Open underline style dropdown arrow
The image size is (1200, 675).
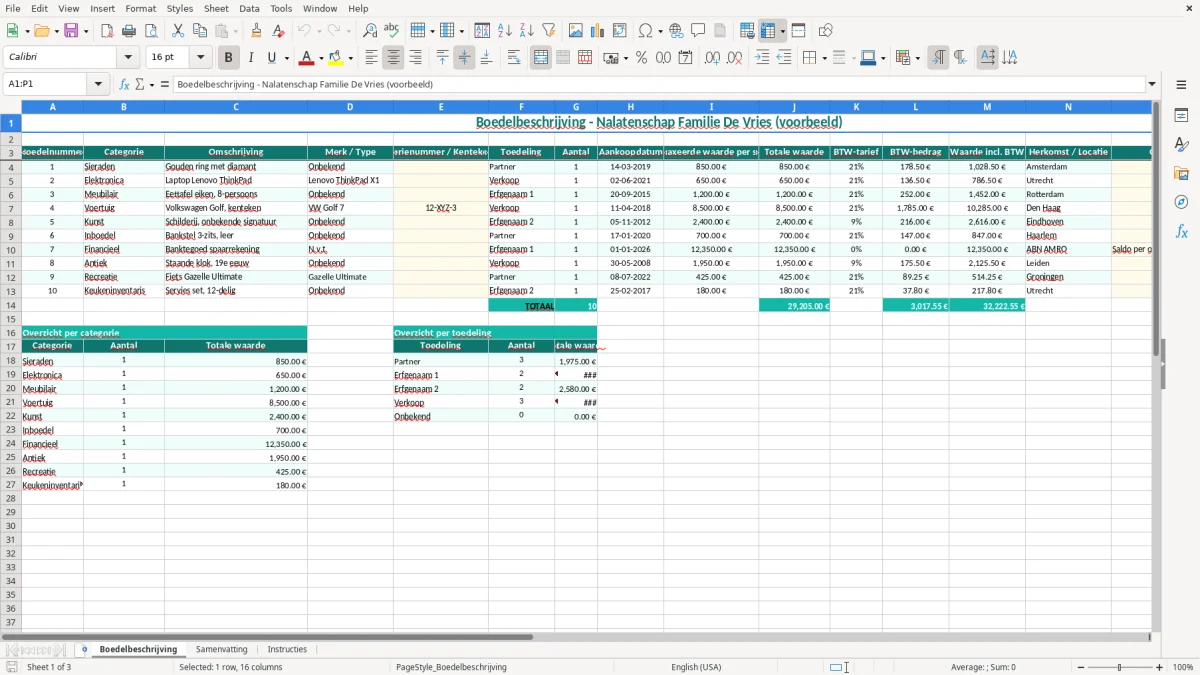coord(286,58)
